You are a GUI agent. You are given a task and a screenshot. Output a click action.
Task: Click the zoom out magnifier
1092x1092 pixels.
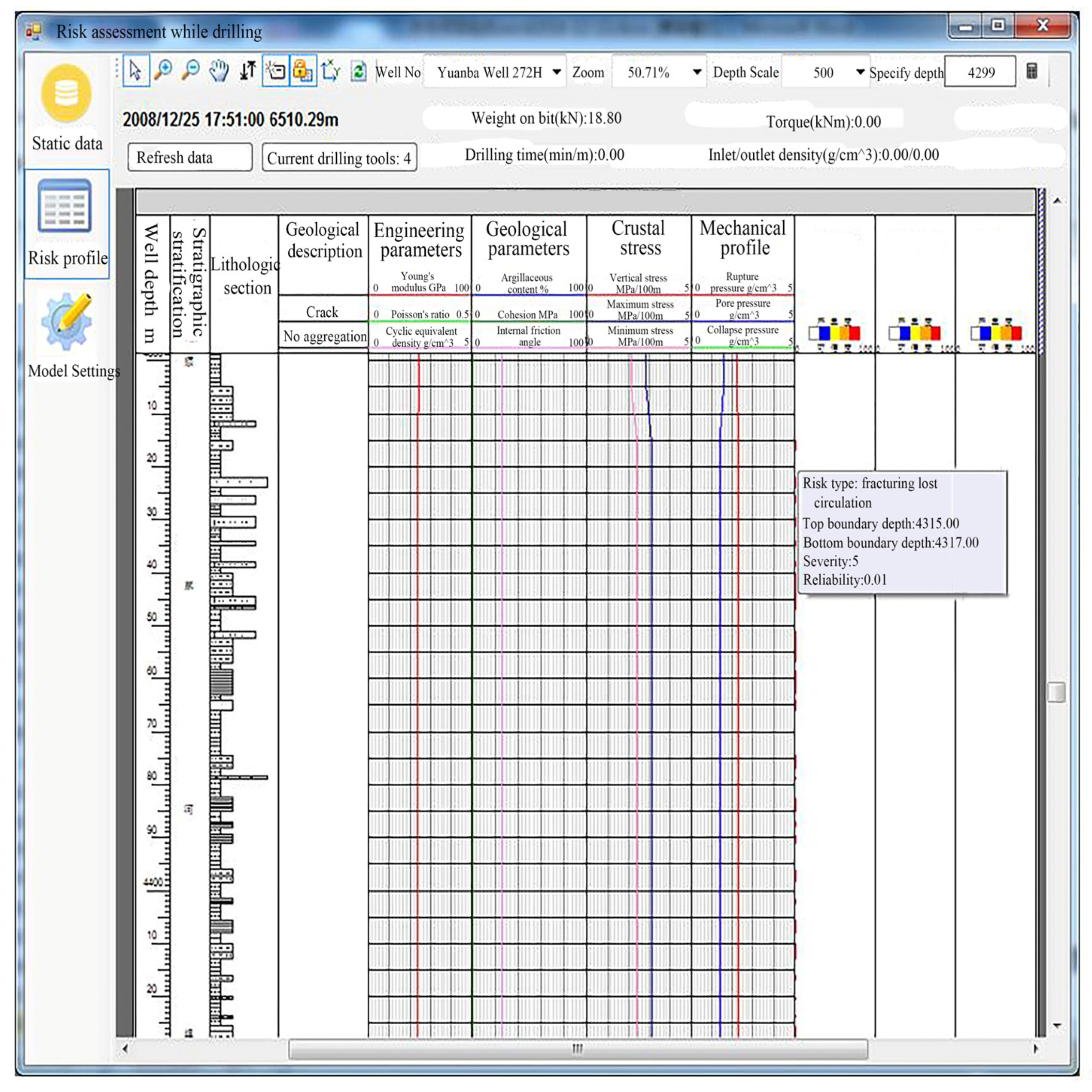(191, 71)
